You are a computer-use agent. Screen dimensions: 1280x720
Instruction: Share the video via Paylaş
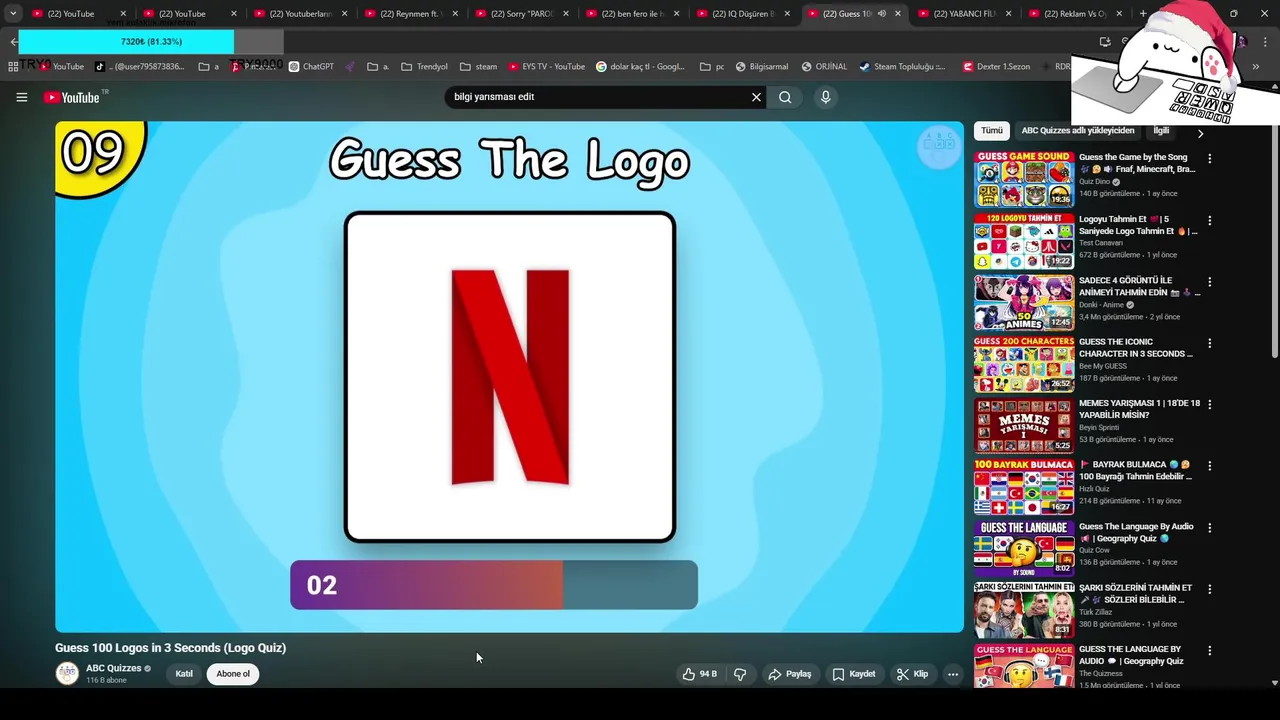coord(789,674)
